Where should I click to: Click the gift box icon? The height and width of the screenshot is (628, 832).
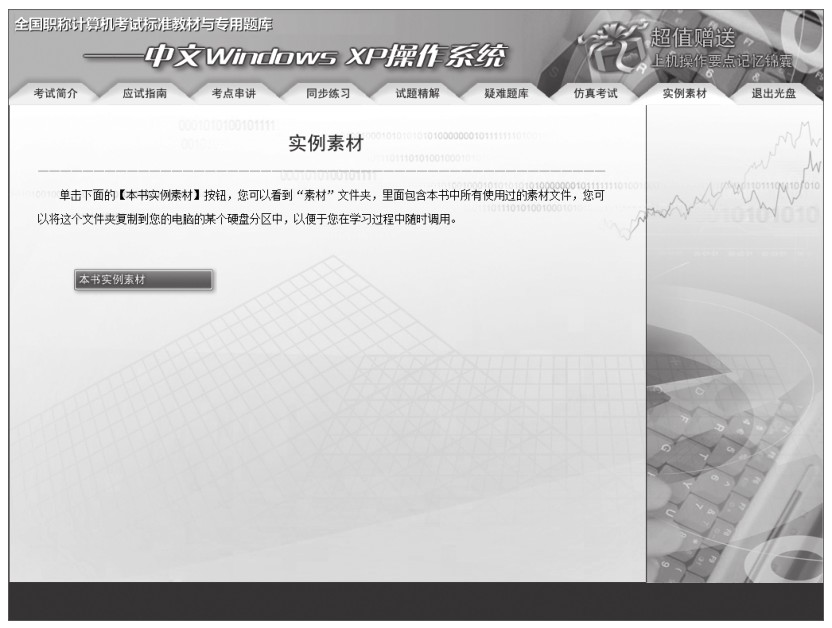[613, 46]
